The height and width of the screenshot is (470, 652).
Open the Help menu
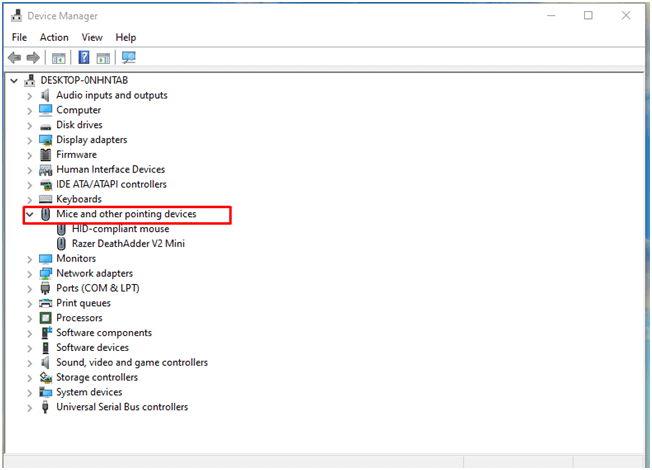pos(126,37)
